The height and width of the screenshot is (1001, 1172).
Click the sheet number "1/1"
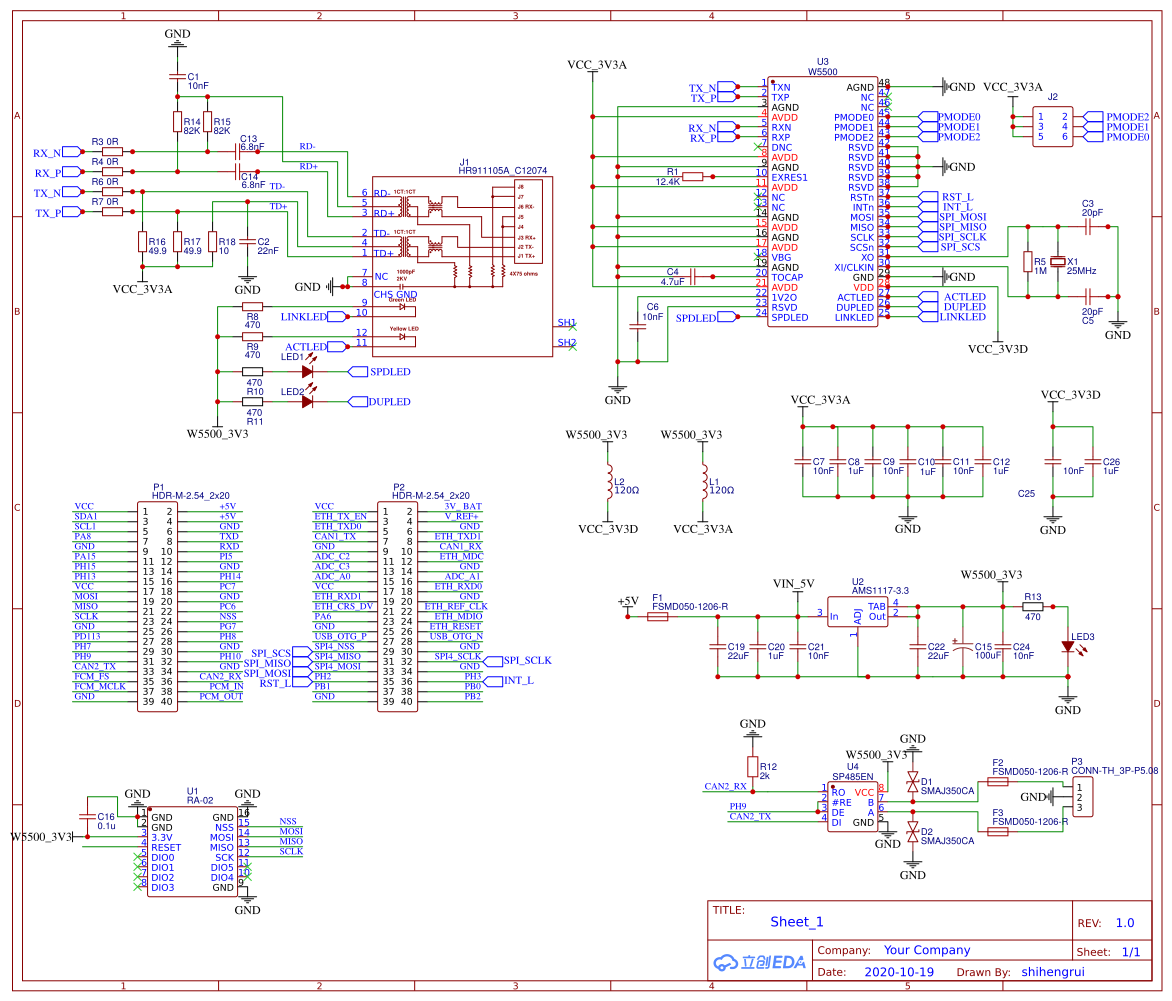coord(1131,952)
